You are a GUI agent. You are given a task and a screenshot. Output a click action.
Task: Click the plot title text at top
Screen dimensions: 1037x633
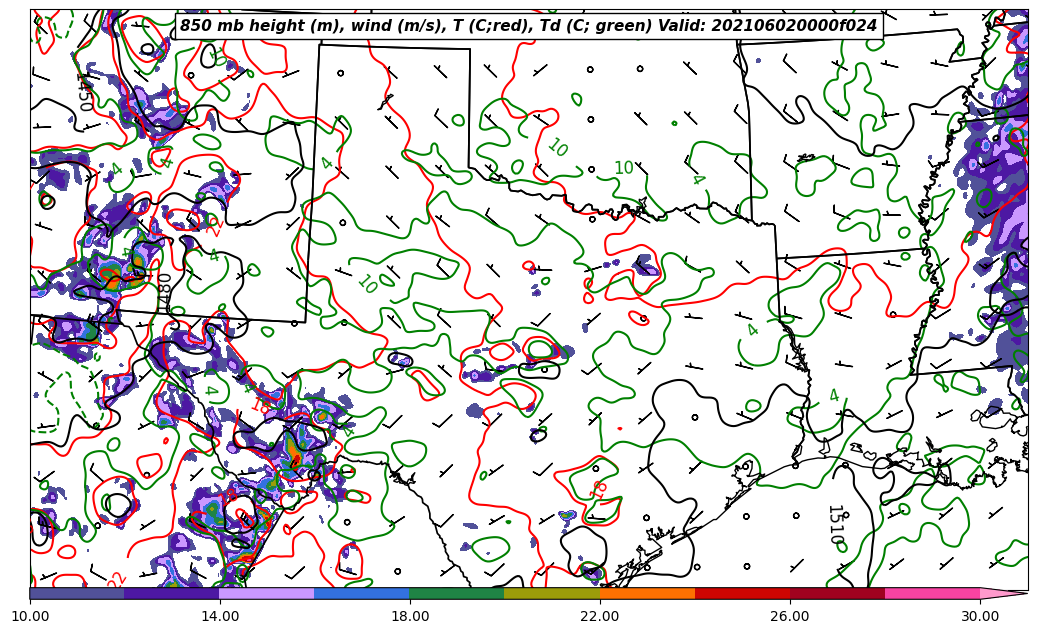[x=528, y=26]
